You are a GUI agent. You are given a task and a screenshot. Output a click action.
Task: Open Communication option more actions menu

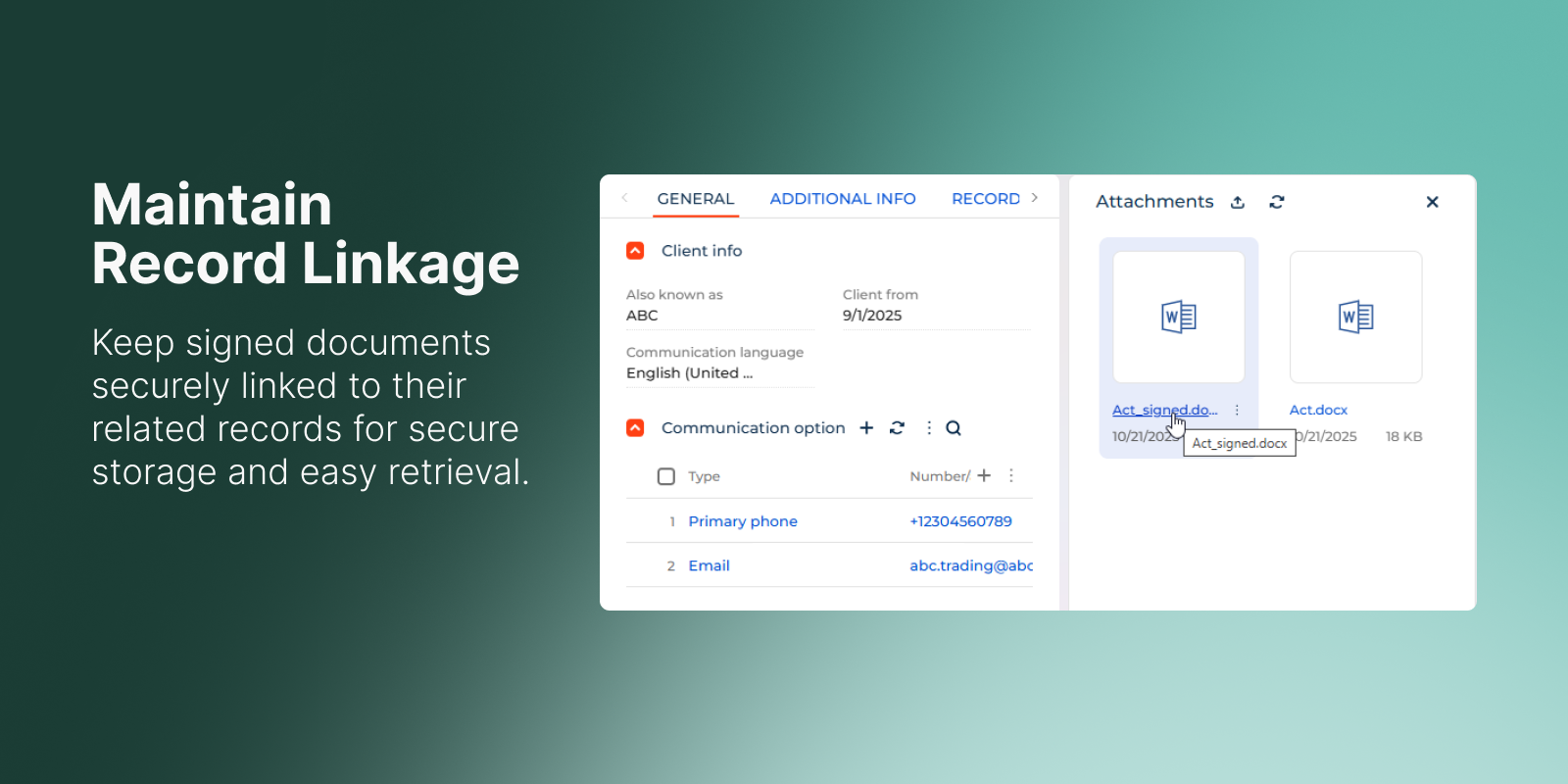point(928,428)
